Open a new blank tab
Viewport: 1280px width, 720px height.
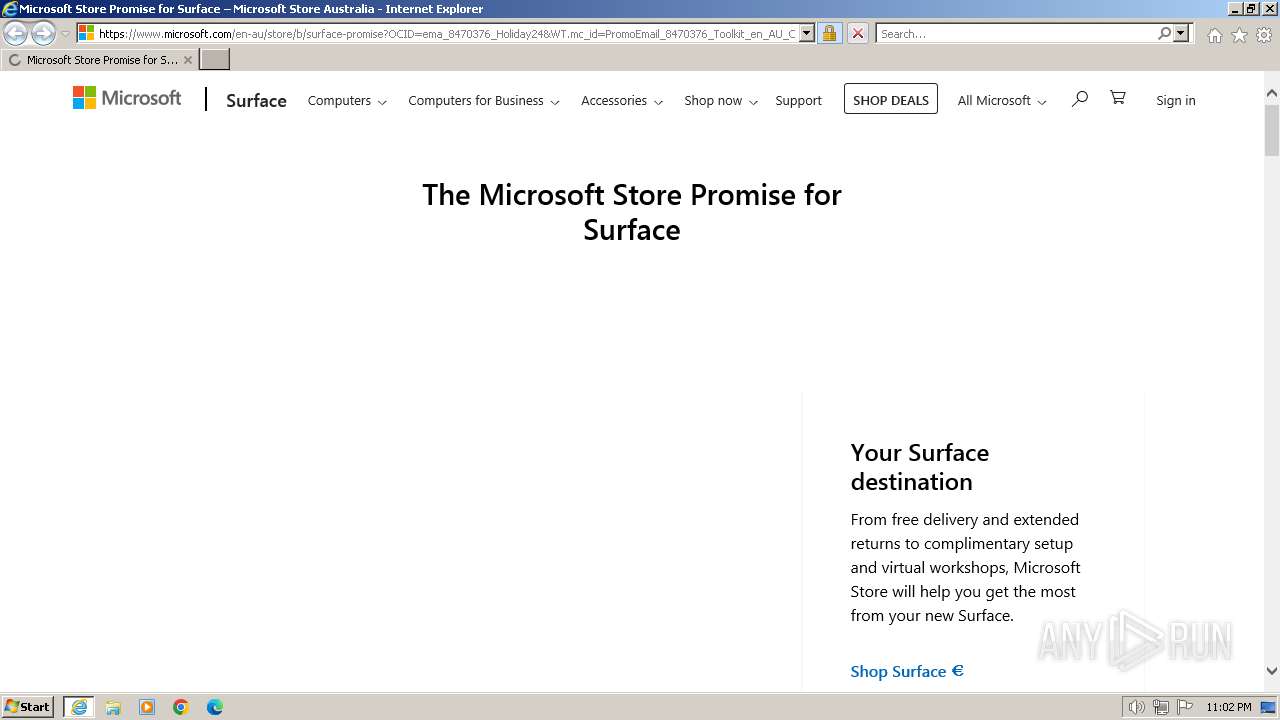215,60
